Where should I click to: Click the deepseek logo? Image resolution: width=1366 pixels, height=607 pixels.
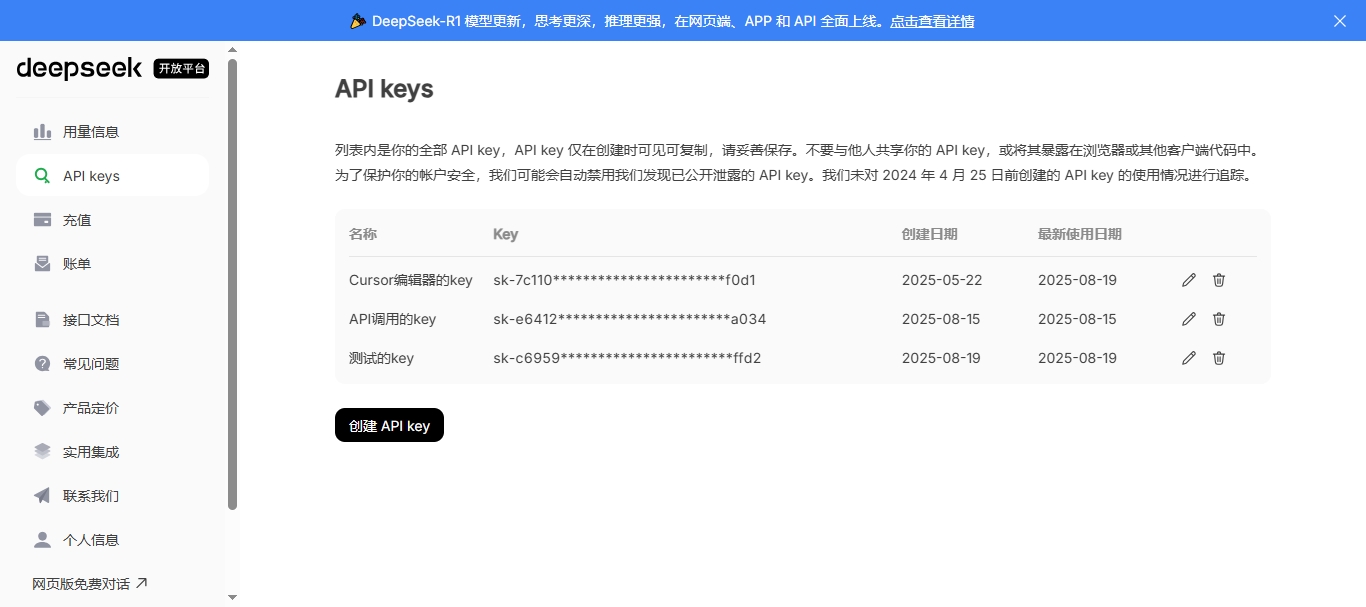tap(79, 68)
